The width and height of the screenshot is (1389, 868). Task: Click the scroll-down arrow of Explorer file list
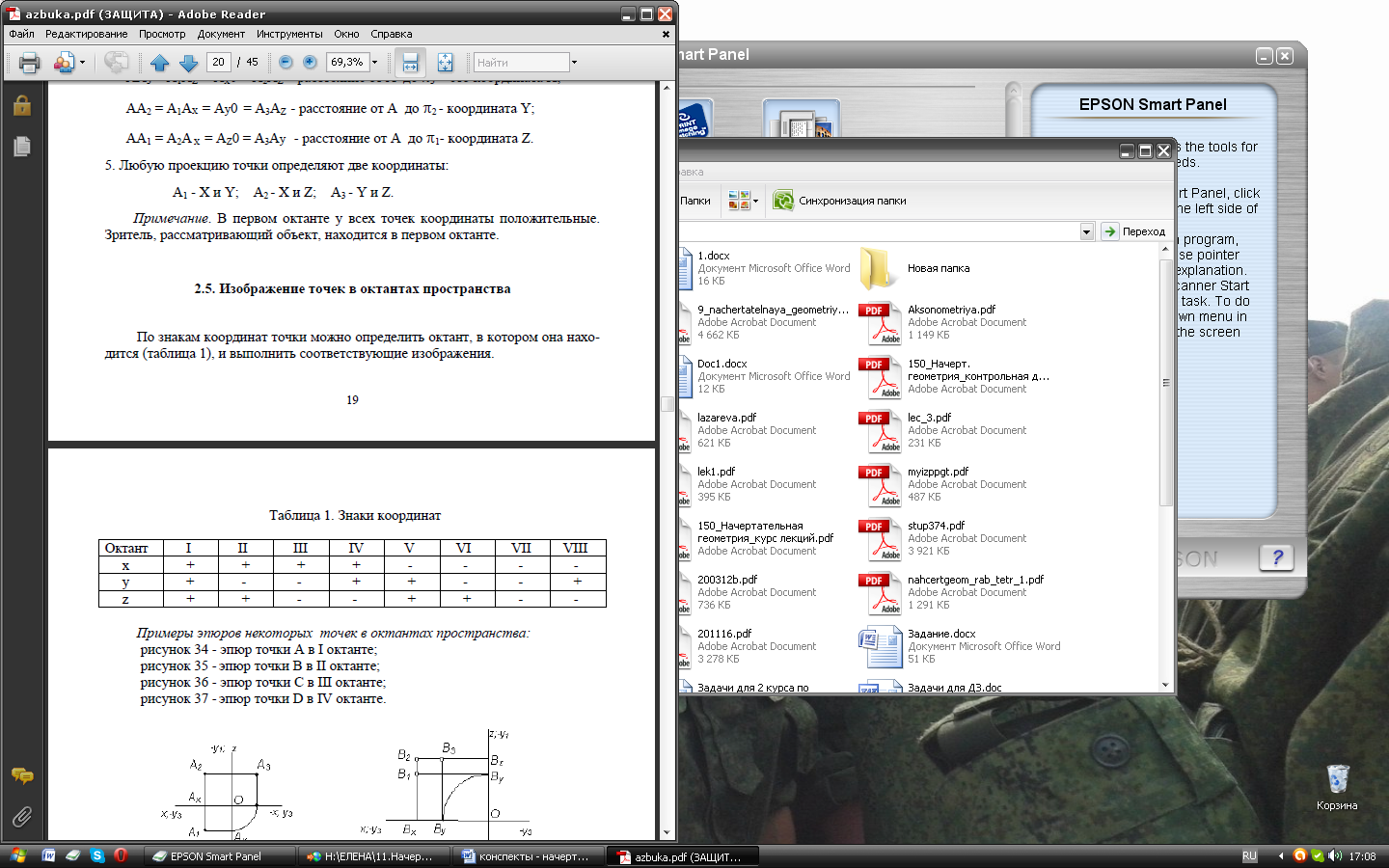1166,685
